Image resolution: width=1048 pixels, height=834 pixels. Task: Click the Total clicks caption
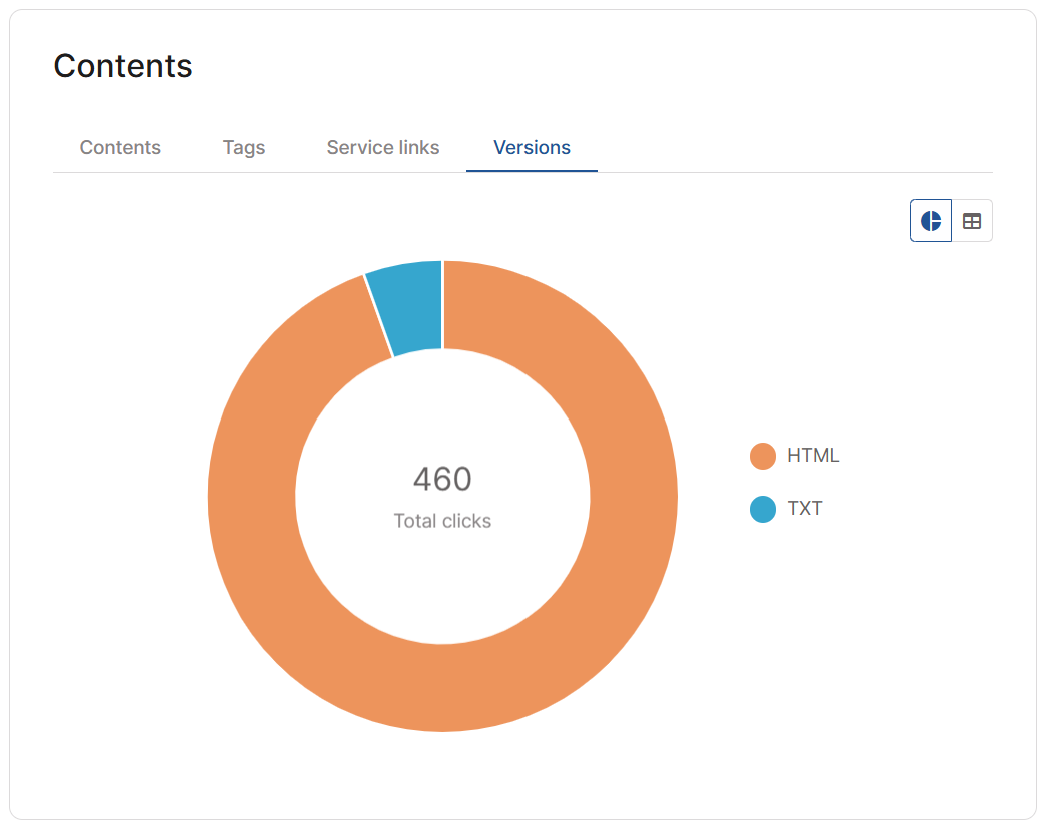[x=442, y=521]
